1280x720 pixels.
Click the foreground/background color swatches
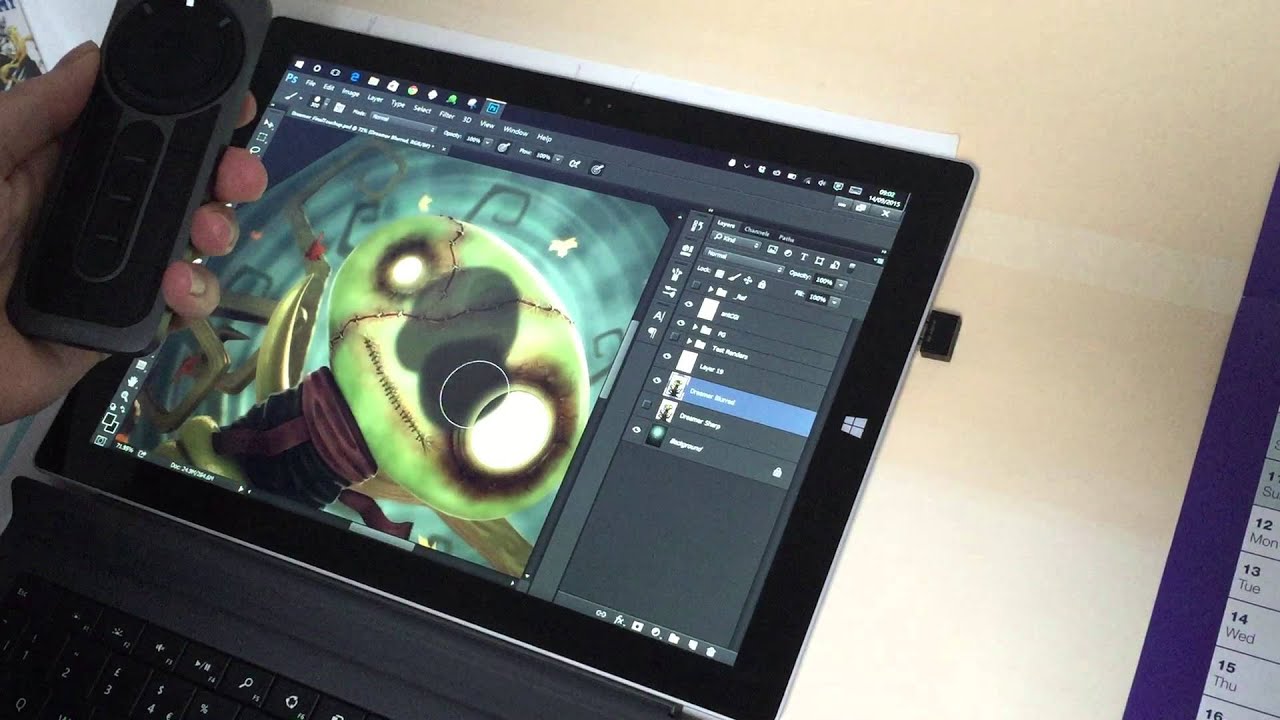coord(109,422)
